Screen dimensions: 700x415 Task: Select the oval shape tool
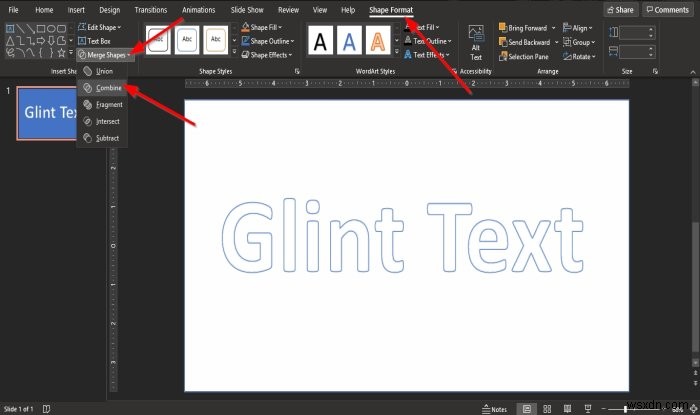pos(51,29)
